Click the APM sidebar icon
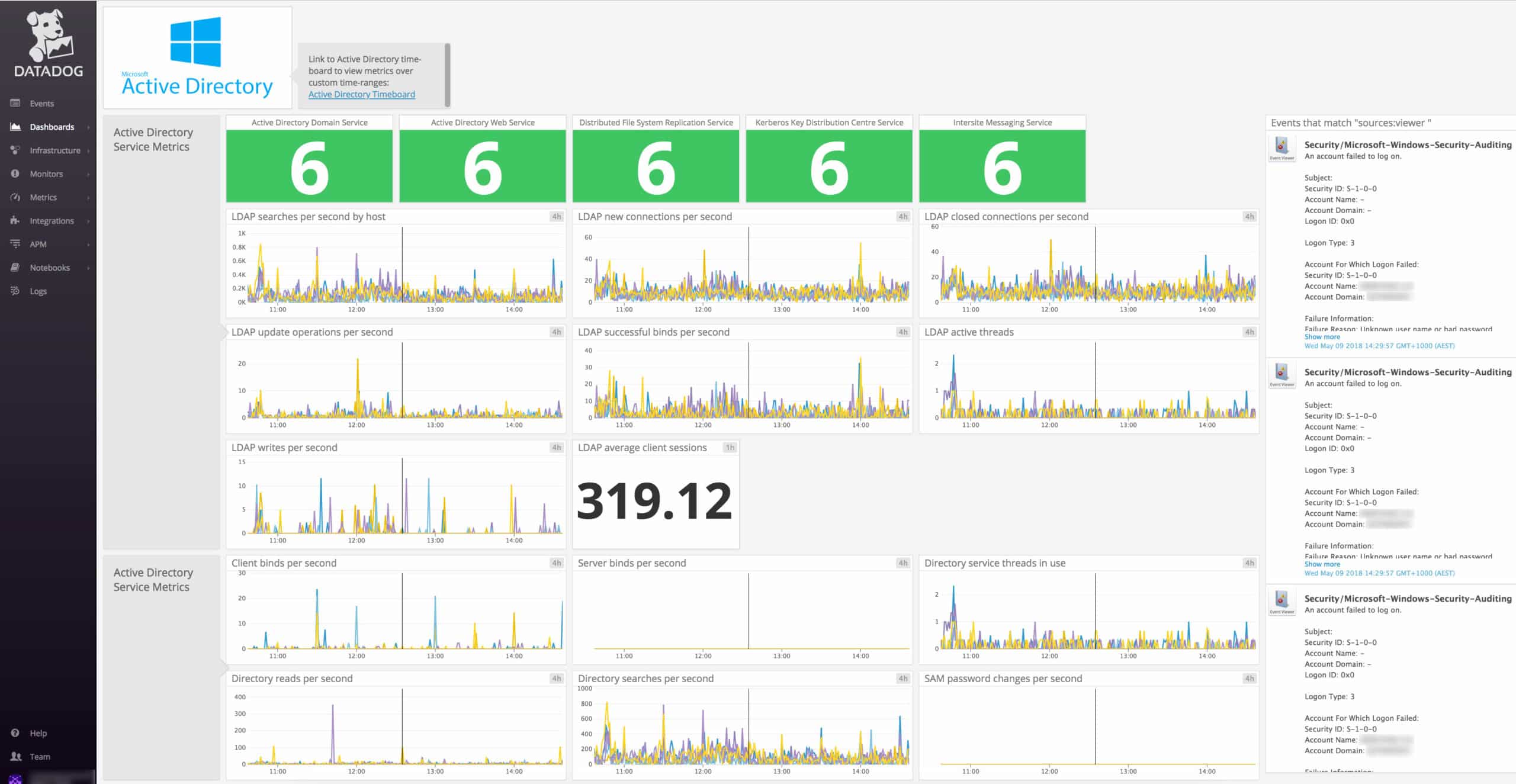Viewport: 1516px width, 784px height. 15,244
